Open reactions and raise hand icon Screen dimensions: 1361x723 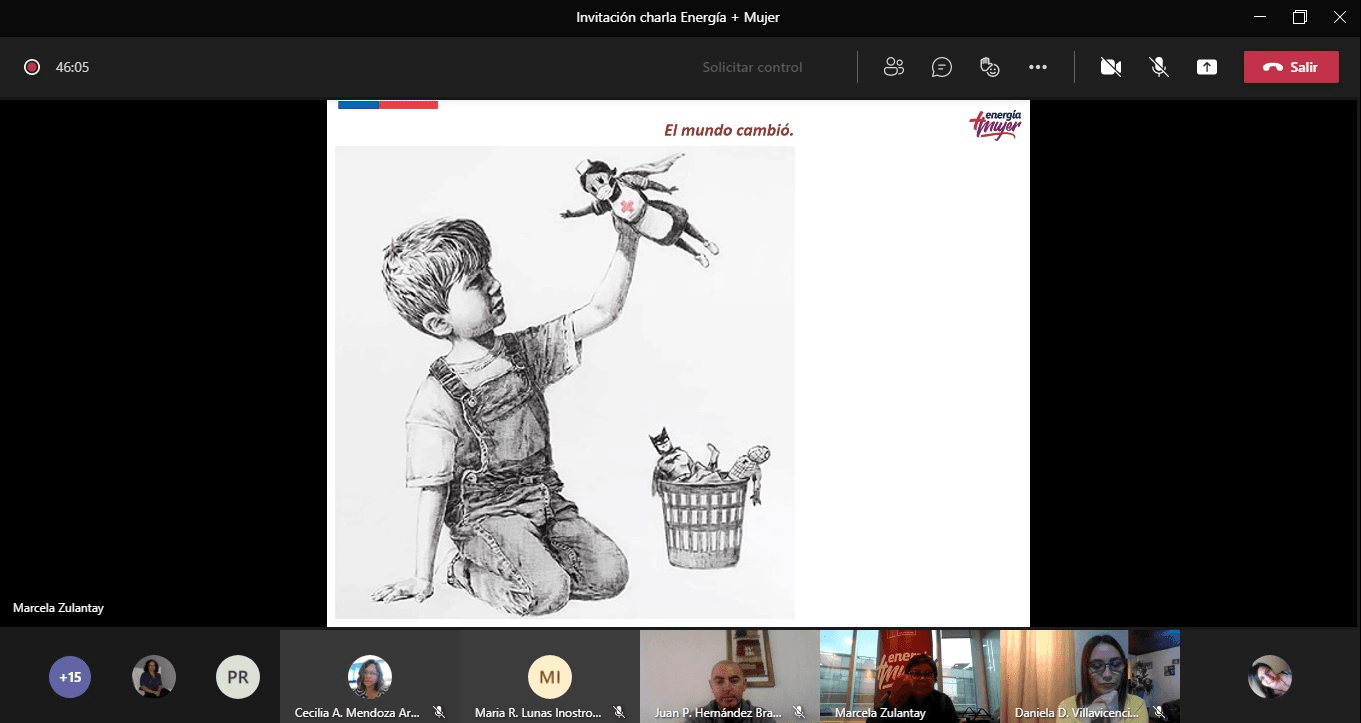pyautogui.click(x=989, y=67)
